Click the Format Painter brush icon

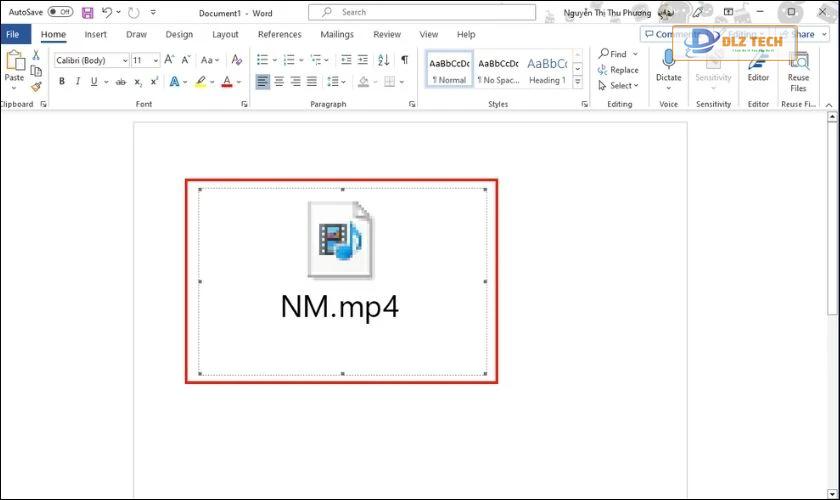coord(36,86)
